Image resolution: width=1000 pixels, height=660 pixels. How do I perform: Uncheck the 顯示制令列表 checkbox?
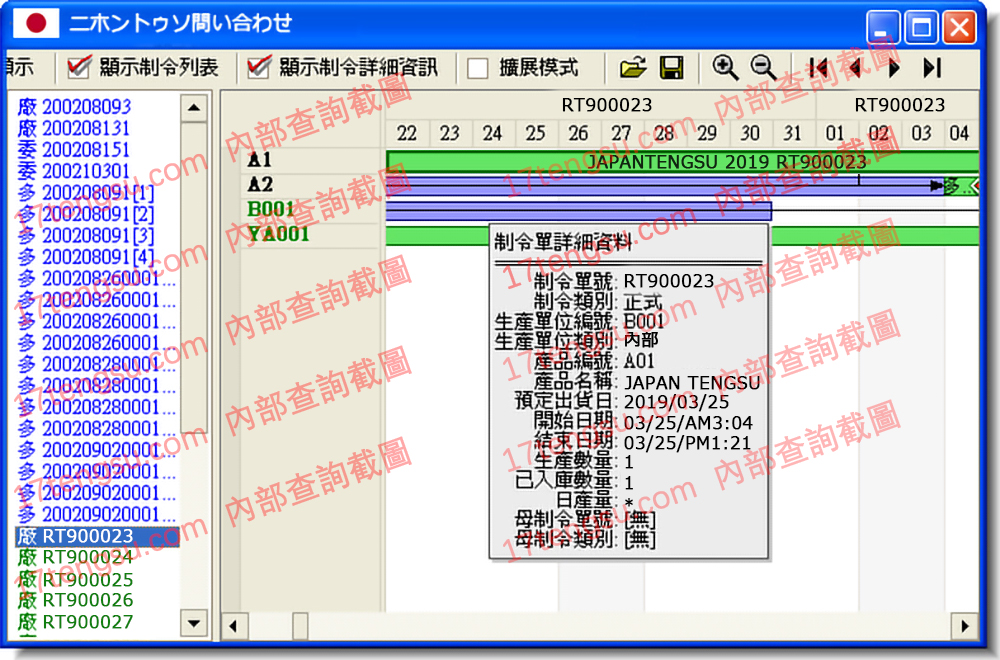[x=79, y=68]
